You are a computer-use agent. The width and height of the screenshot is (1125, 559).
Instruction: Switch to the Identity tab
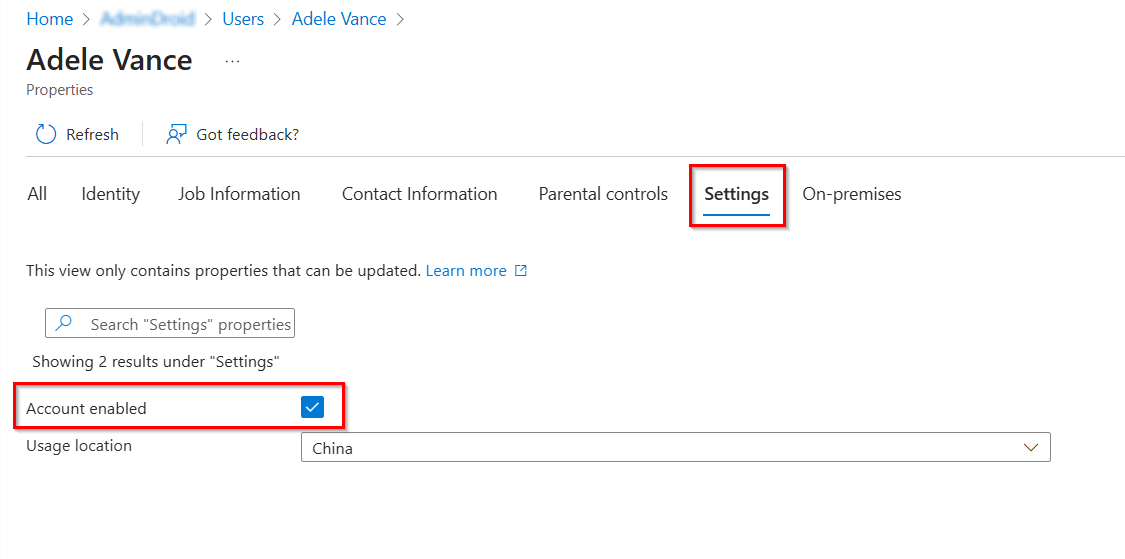point(110,194)
